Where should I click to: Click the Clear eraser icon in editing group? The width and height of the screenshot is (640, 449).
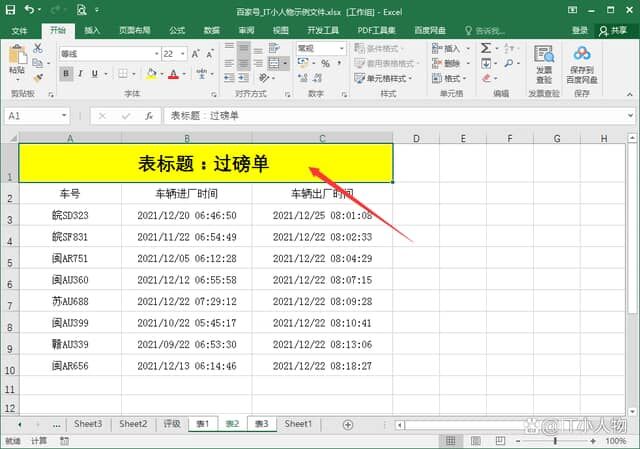pos(486,78)
